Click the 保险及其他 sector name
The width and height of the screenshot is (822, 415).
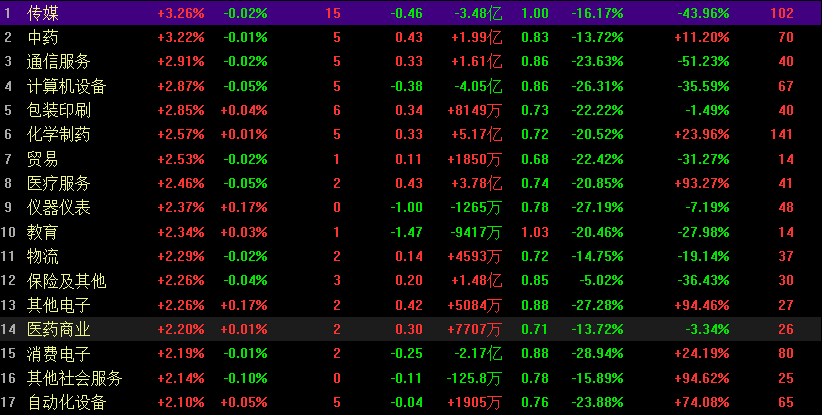pos(66,280)
